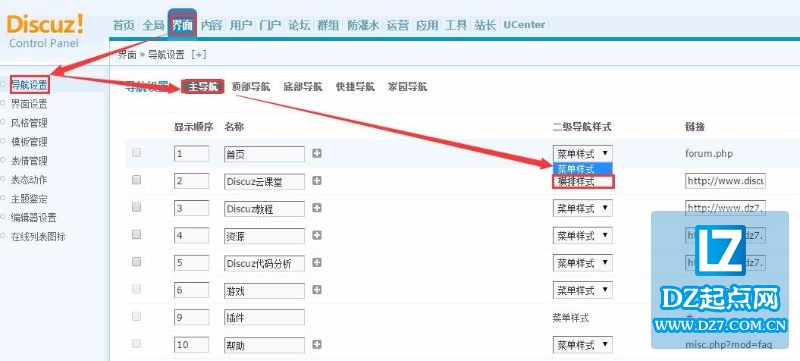Viewport: 800px width, 361px height.
Task: Open 工具 top menu
Action: tap(456, 25)
